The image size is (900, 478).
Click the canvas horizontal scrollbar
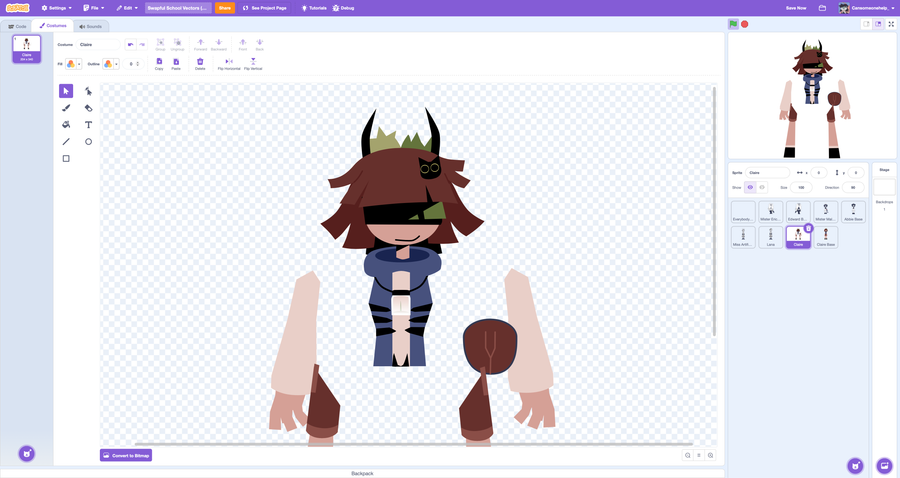tap(413, 444)
